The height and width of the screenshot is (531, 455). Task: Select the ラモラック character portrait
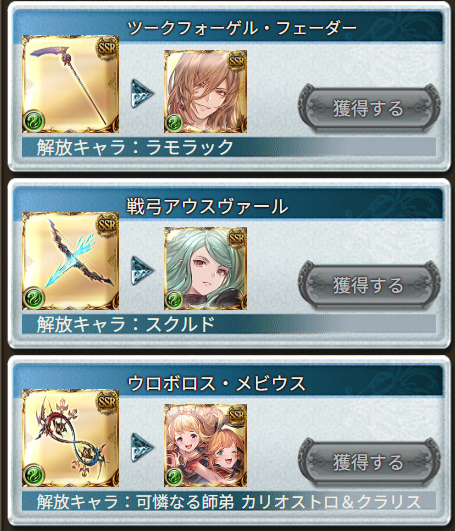tap(205, 91)
